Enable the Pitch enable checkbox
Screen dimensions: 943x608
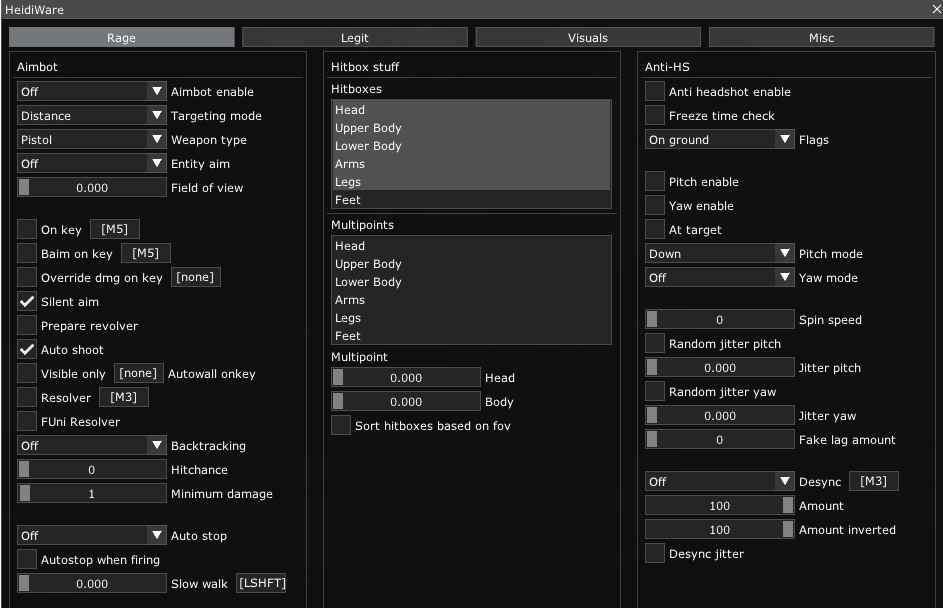(x=655, y=181)
